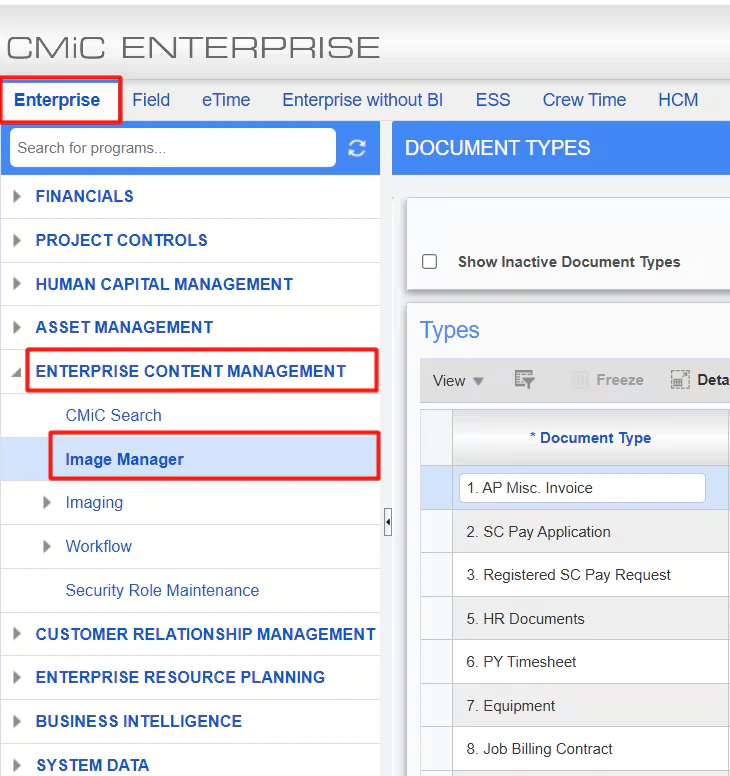
Task: Click the Document Type column header
Action: click(590, 438)
